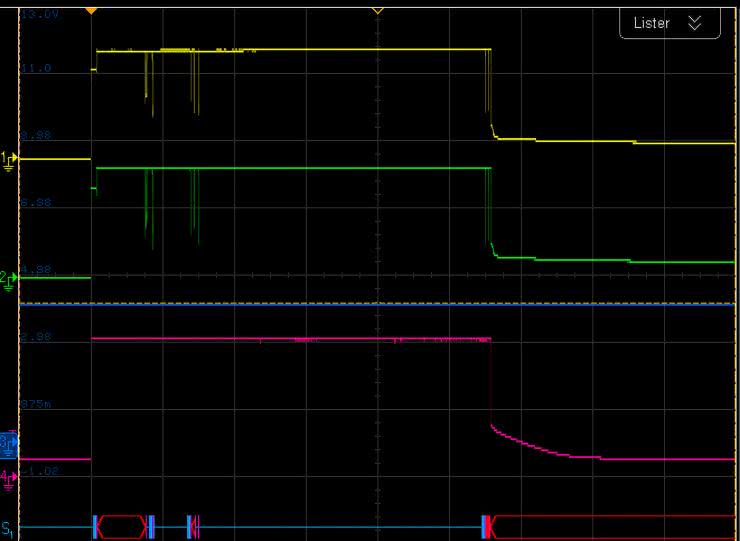
Task: Click the first red hexagonal serial decode packet
Action: pos(122,526)
